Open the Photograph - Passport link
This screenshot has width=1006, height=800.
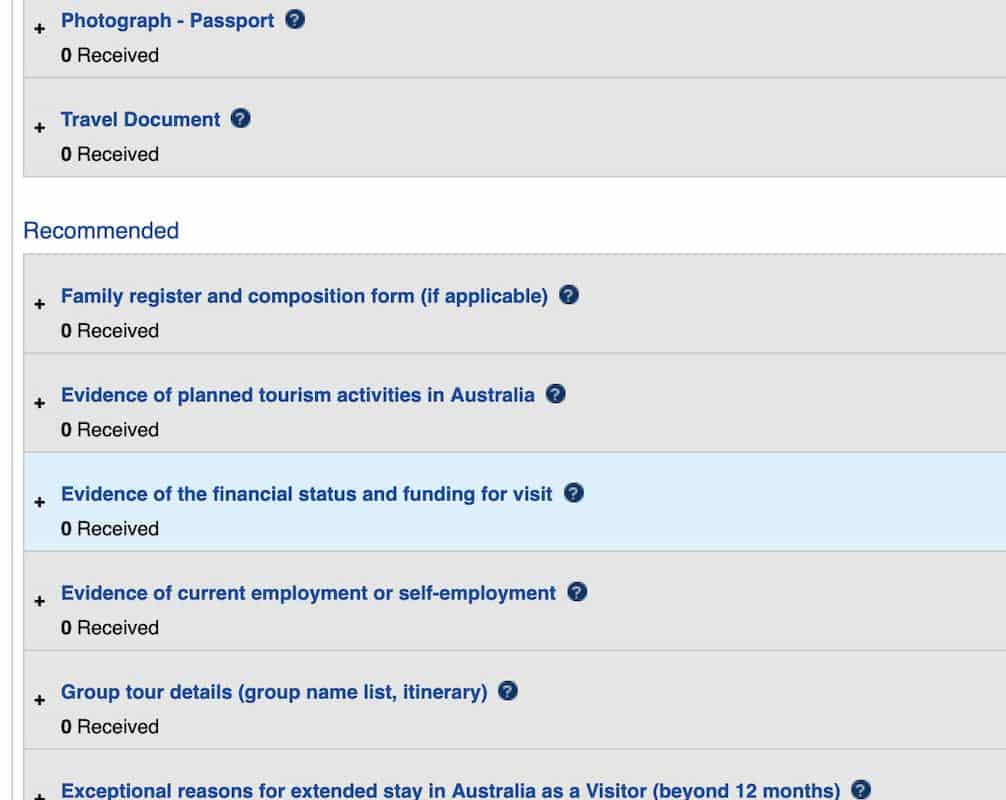[x=167, y=21]
